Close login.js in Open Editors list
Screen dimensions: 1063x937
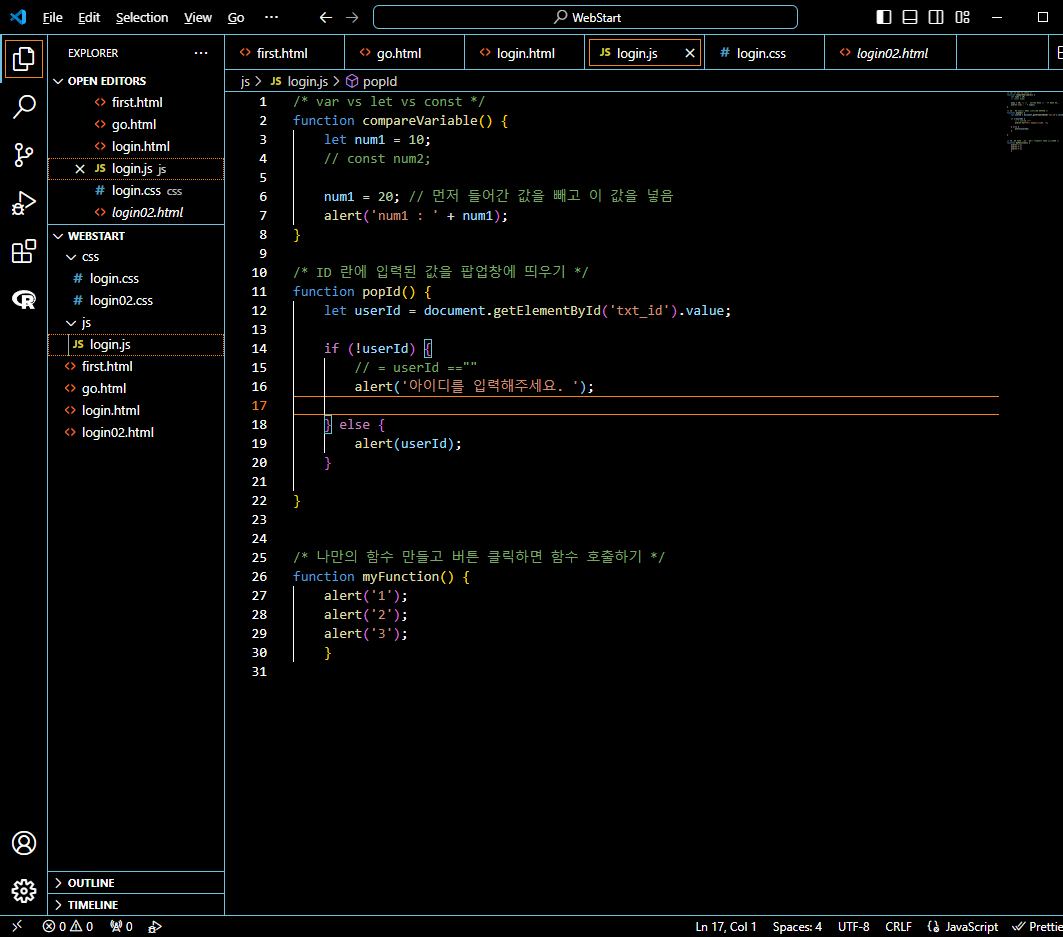(80, 169)
